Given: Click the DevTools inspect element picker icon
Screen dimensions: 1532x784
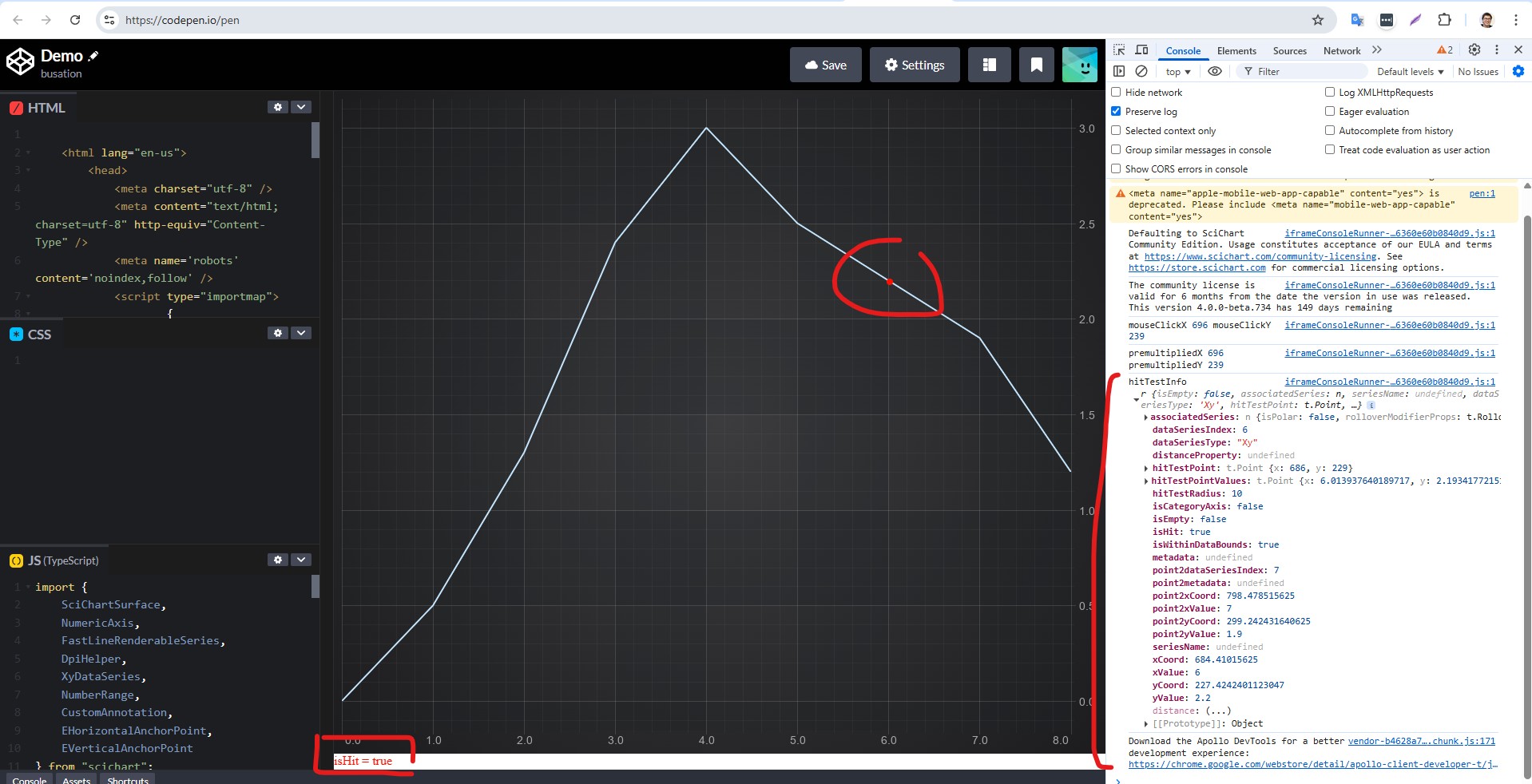Looking at the screenshot, I should [x=1119, y=49].
